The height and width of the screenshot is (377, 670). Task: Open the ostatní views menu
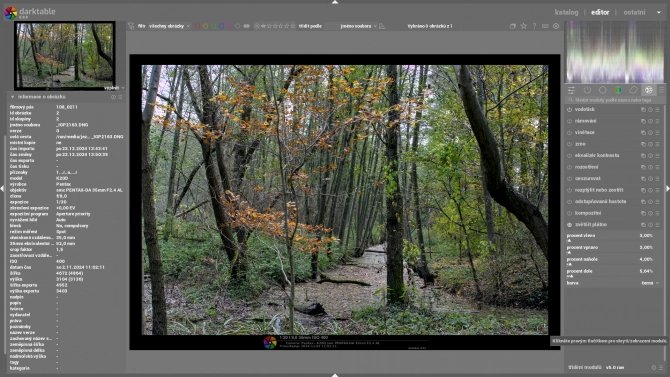click(x=634, y=12)
